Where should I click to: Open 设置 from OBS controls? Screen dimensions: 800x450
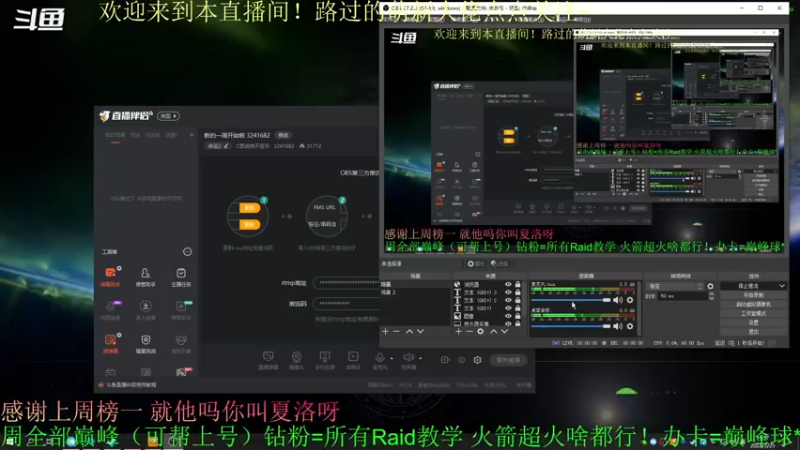tap(754, 323)
